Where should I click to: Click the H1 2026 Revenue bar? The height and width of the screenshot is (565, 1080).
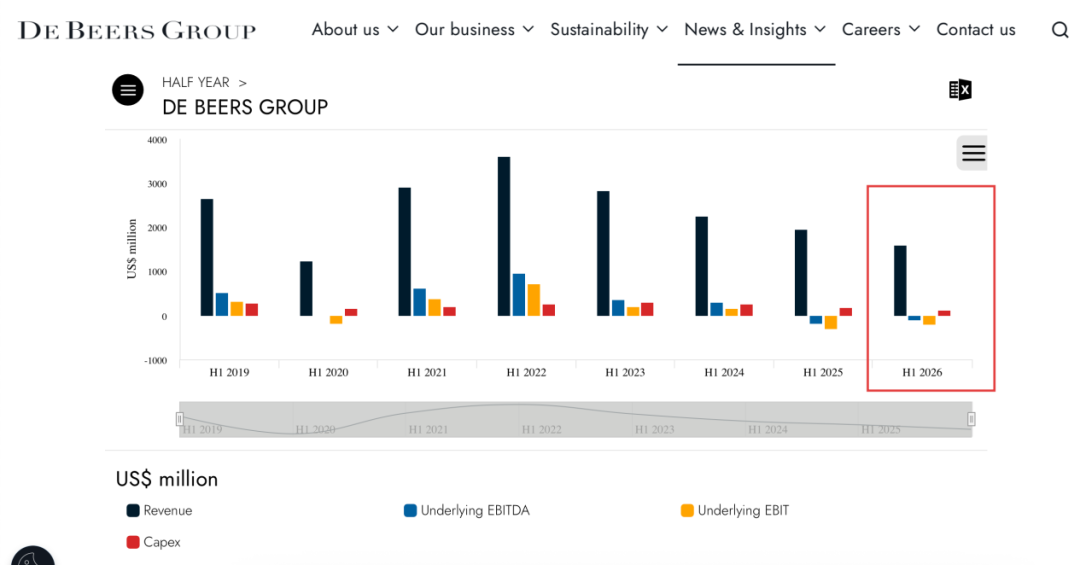pyautogui.click(x=900, y=281)
